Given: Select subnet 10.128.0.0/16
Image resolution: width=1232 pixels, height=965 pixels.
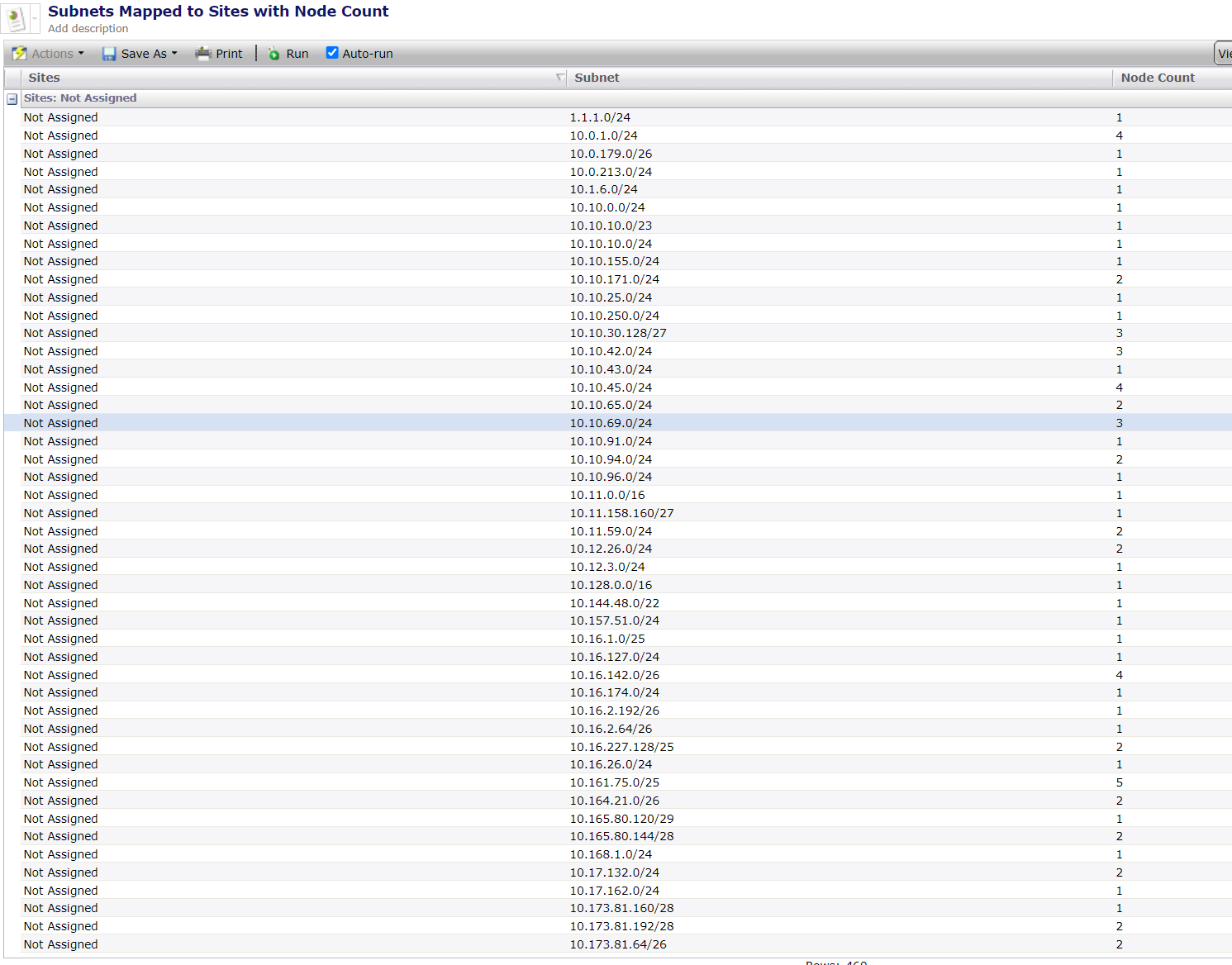Looking at the screenshot, I should point(611,585).
